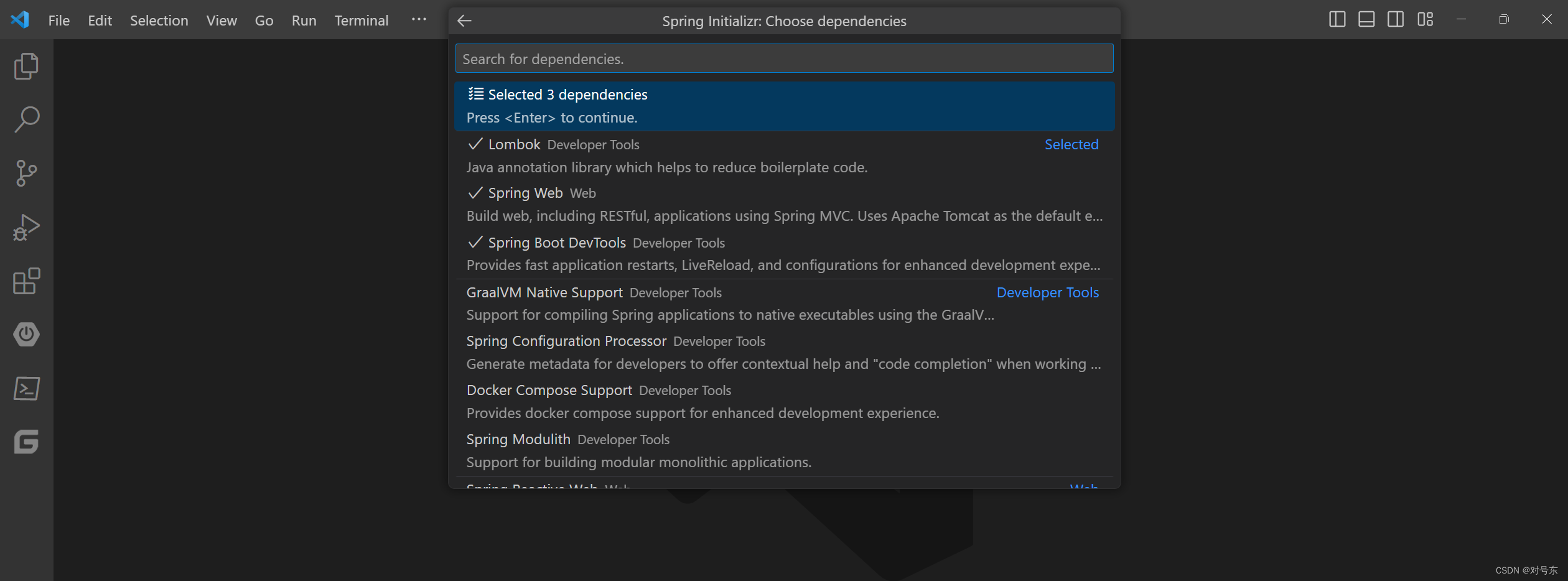
Task: Open the Go menu
Action: coord(264,21)
